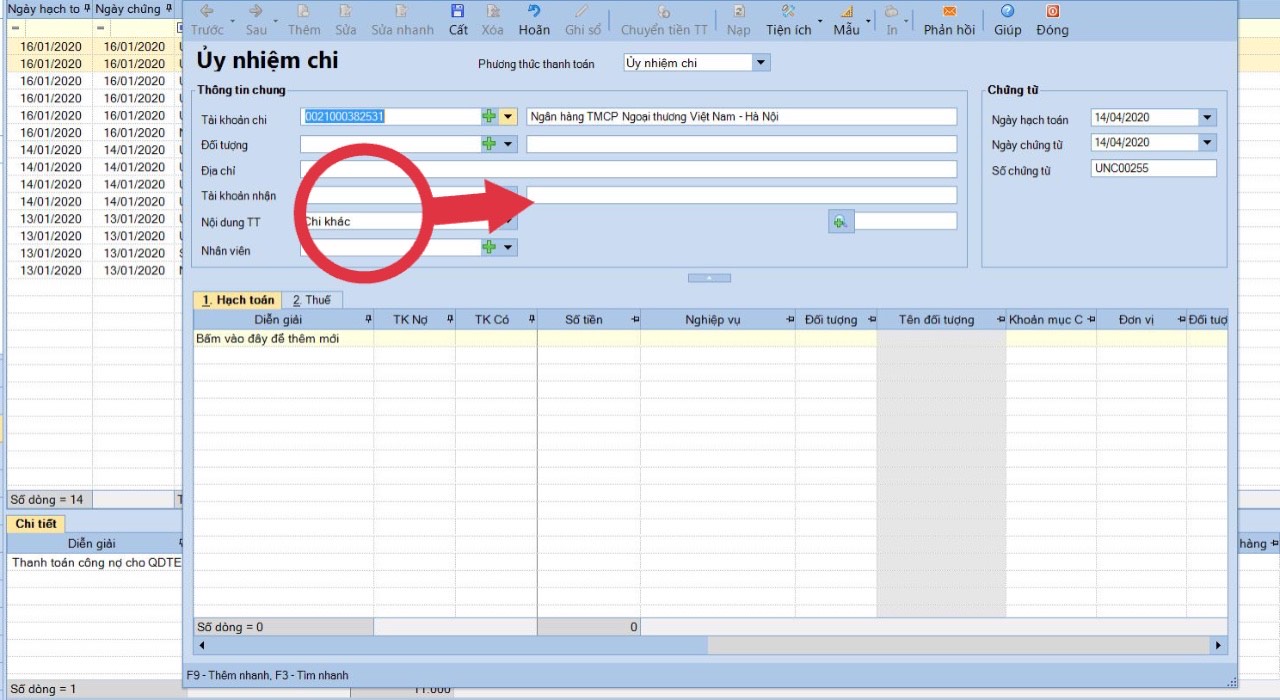
Task: Switch to the Thuế tab
Action: 312,300
